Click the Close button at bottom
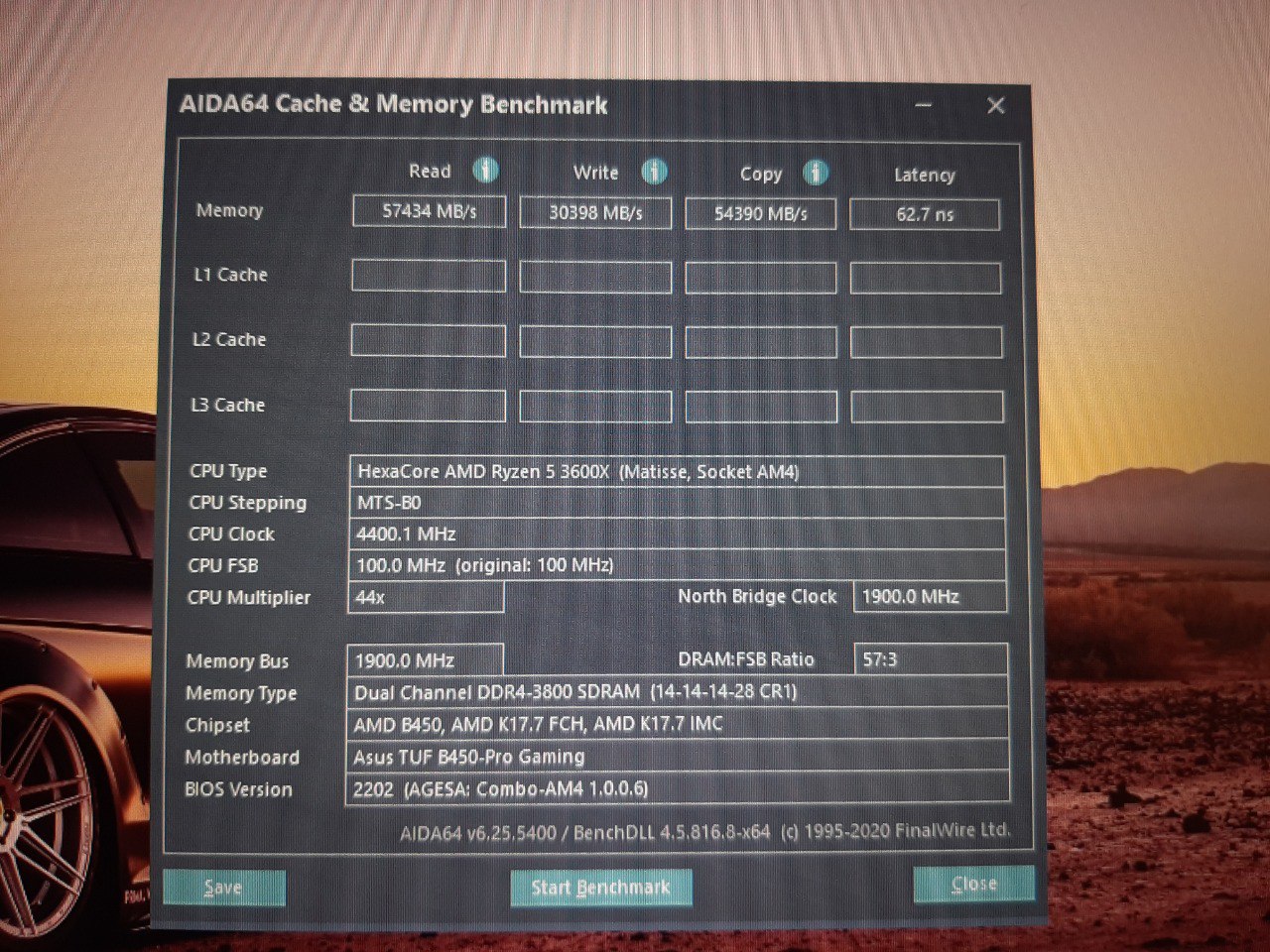The image size is (1270, 952). click(973, 884)
